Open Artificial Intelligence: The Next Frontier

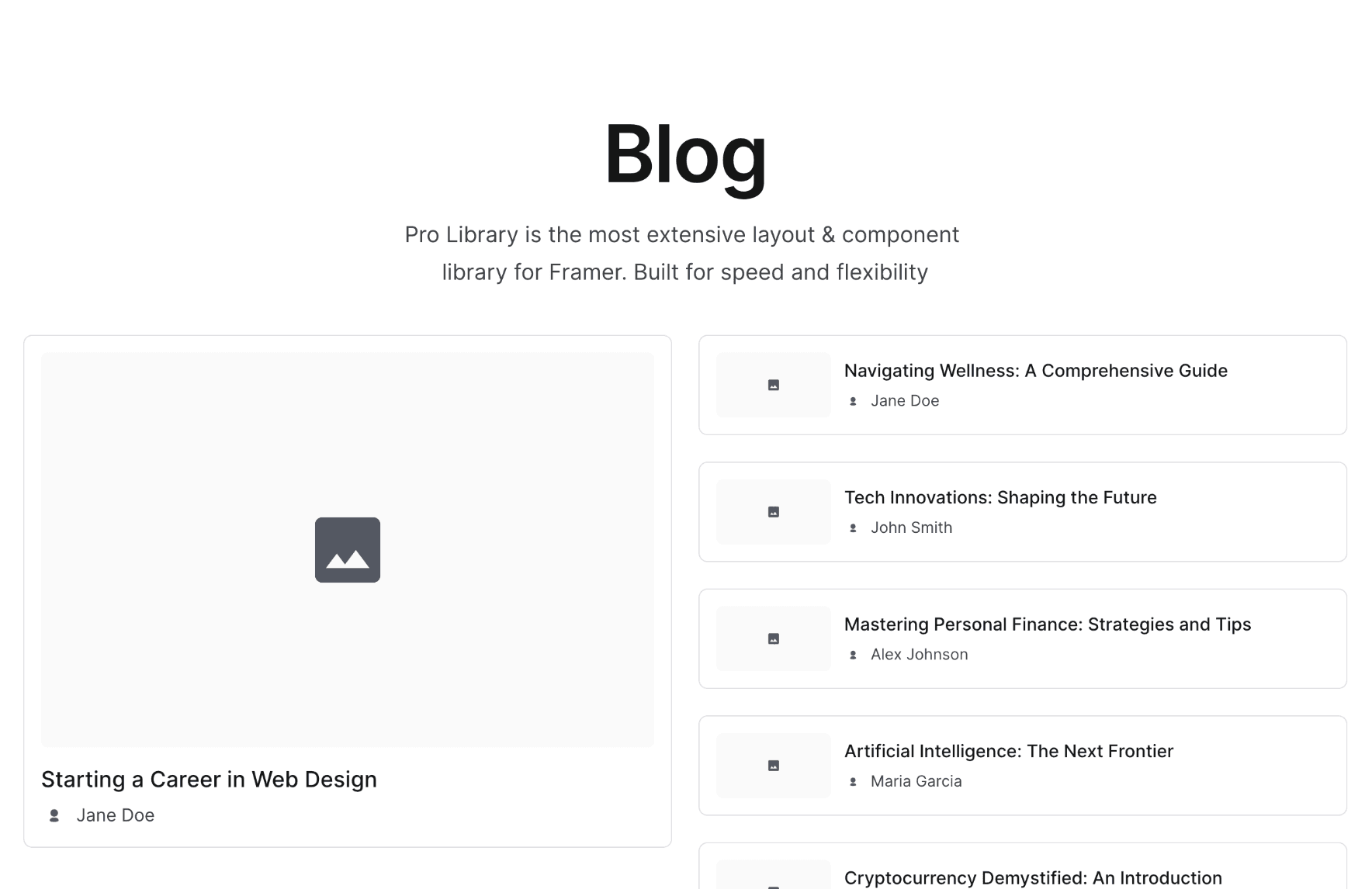[x=1009, y=751]
